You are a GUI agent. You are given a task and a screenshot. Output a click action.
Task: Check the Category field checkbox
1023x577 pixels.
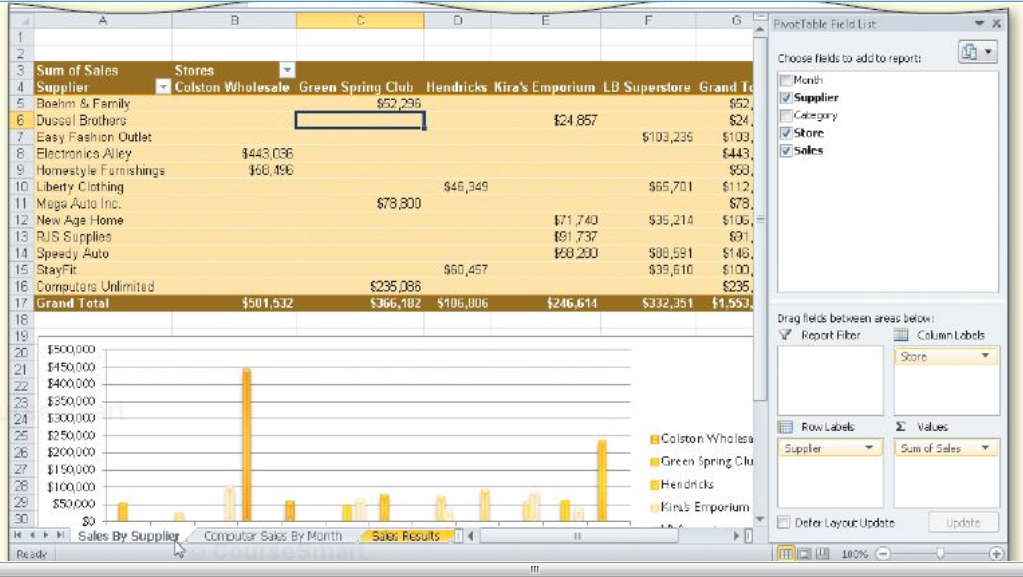tap(786, 116)
